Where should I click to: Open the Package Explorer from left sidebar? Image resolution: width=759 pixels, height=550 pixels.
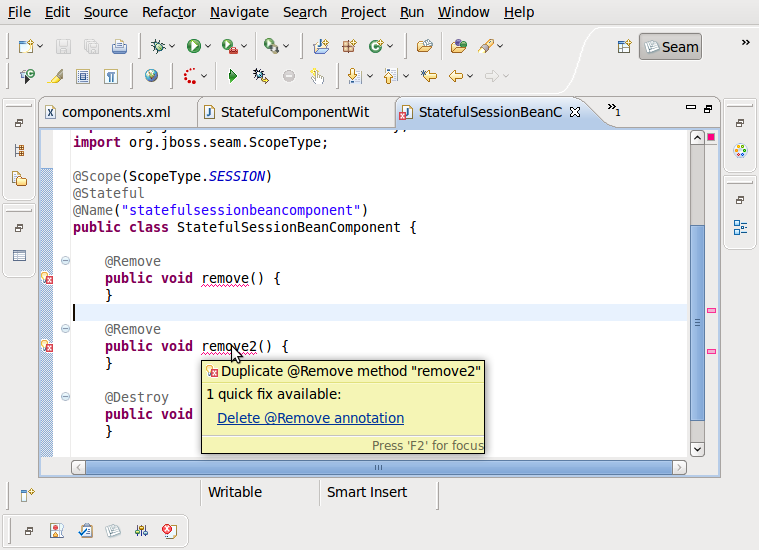pyautogui.click(x=19, y=179)
